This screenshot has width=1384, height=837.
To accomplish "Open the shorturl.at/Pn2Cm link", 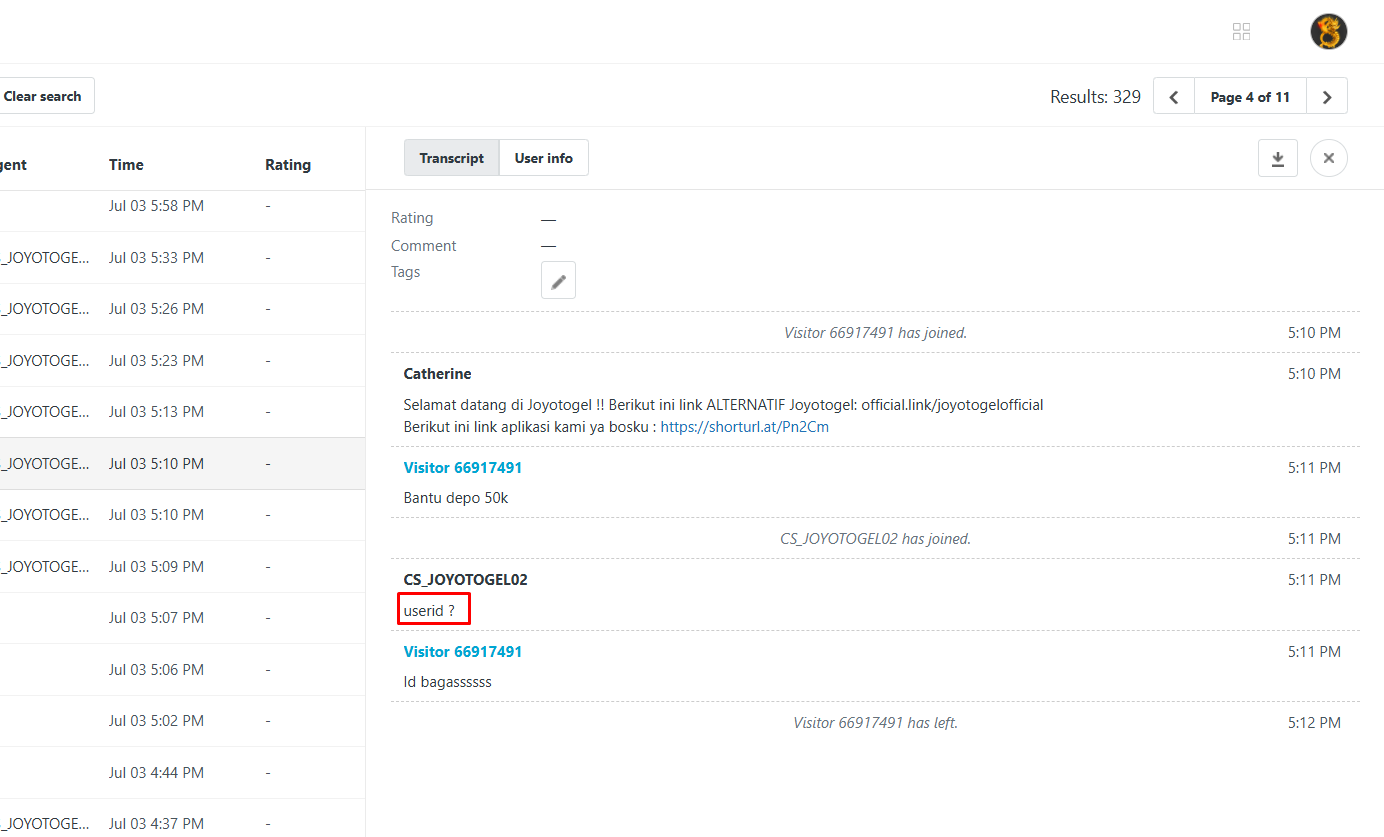I will [x=745, y=427].
